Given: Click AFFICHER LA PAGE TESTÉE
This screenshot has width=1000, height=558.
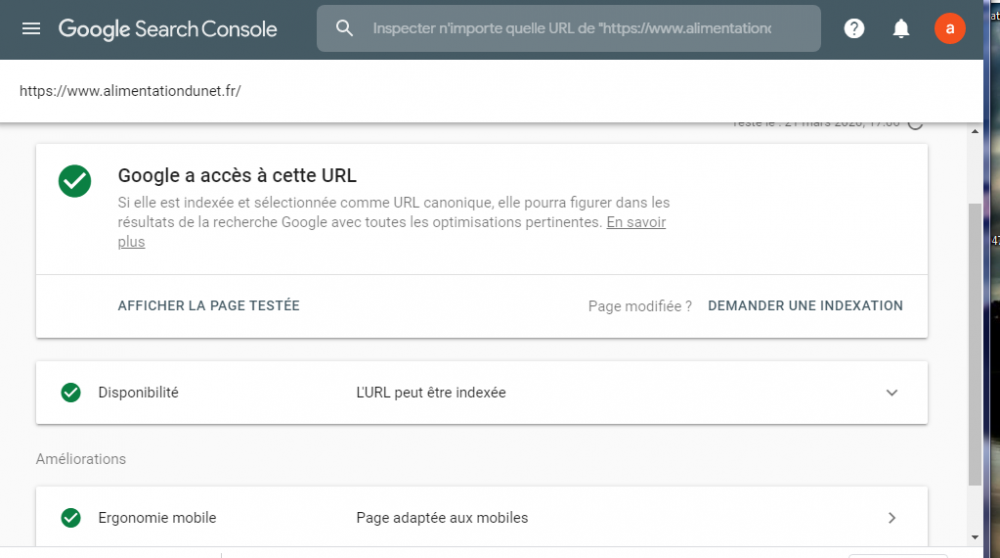Looking at the screenshot, I should coord(208,306).
